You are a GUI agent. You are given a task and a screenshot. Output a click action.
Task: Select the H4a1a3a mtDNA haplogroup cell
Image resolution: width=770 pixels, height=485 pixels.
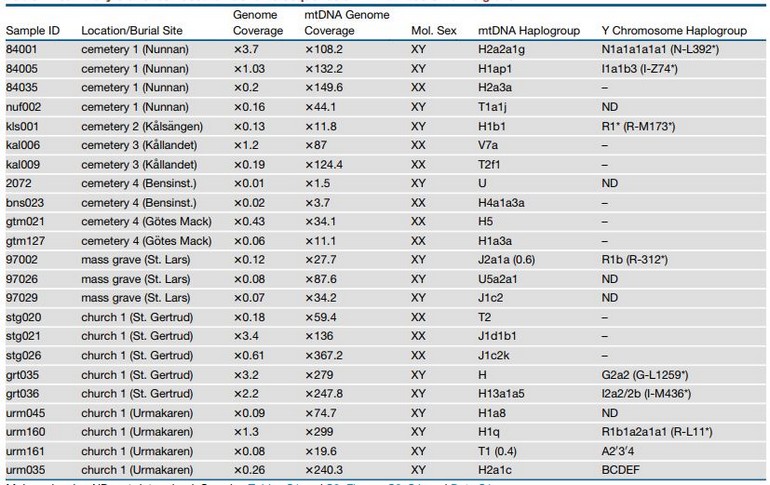(x=501, y=203)
